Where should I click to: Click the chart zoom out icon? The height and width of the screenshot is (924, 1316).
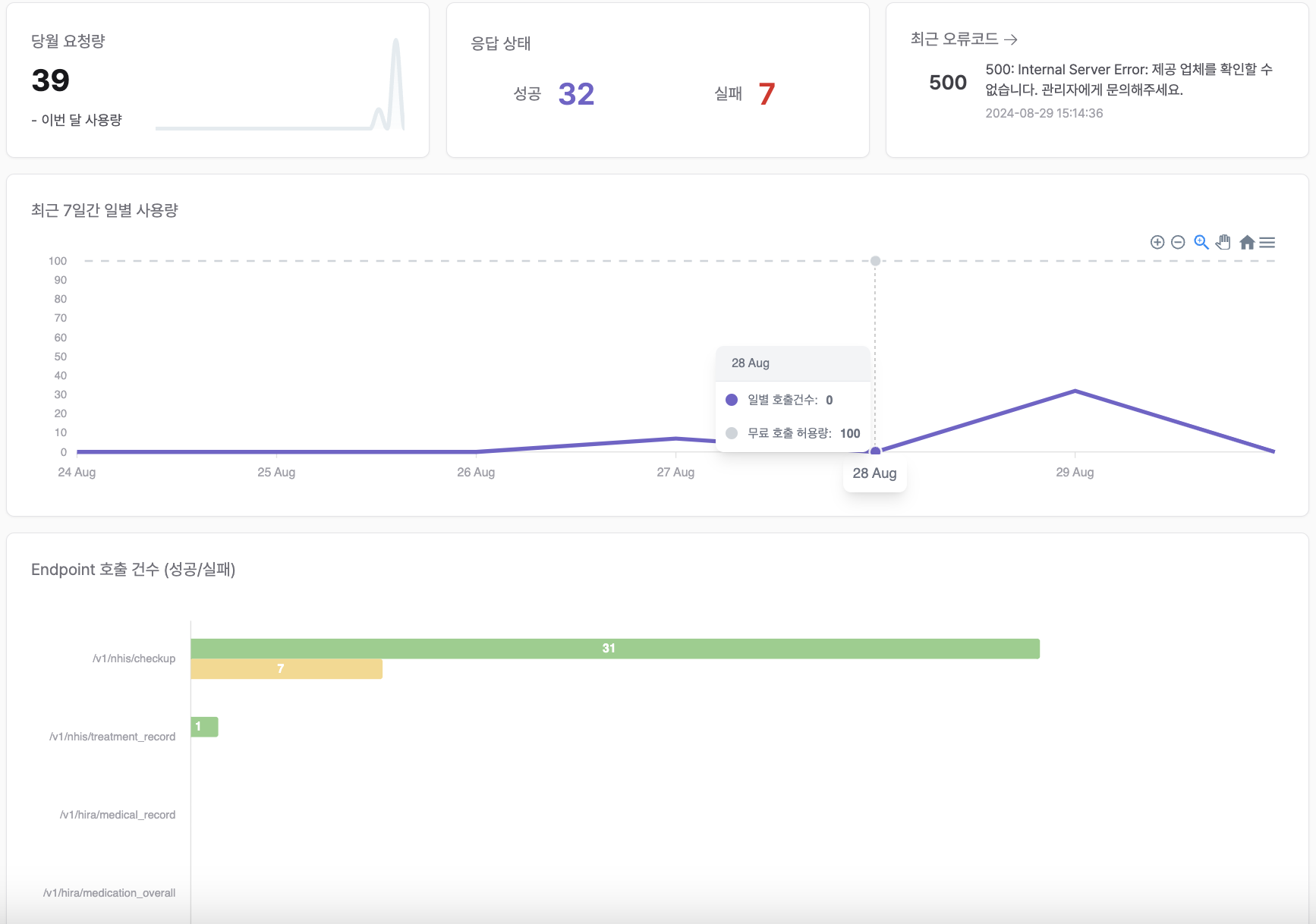coord(1178,242)
